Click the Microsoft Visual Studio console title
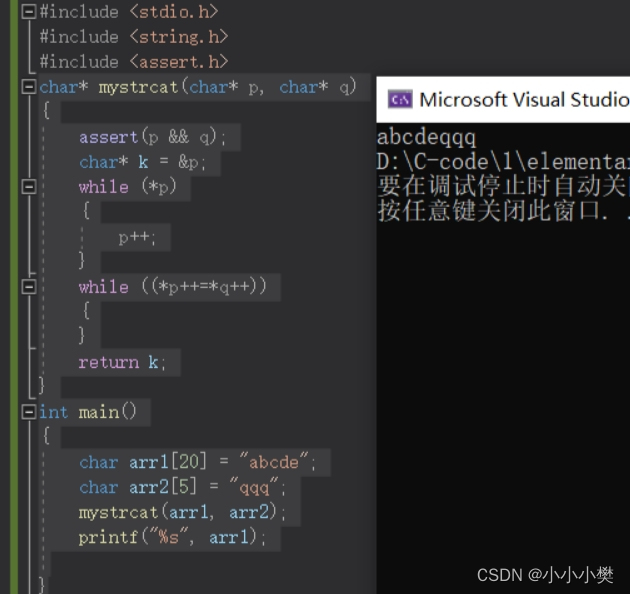Image resolution: width=630 pixels, height=594 pixels. pos(524,99)
